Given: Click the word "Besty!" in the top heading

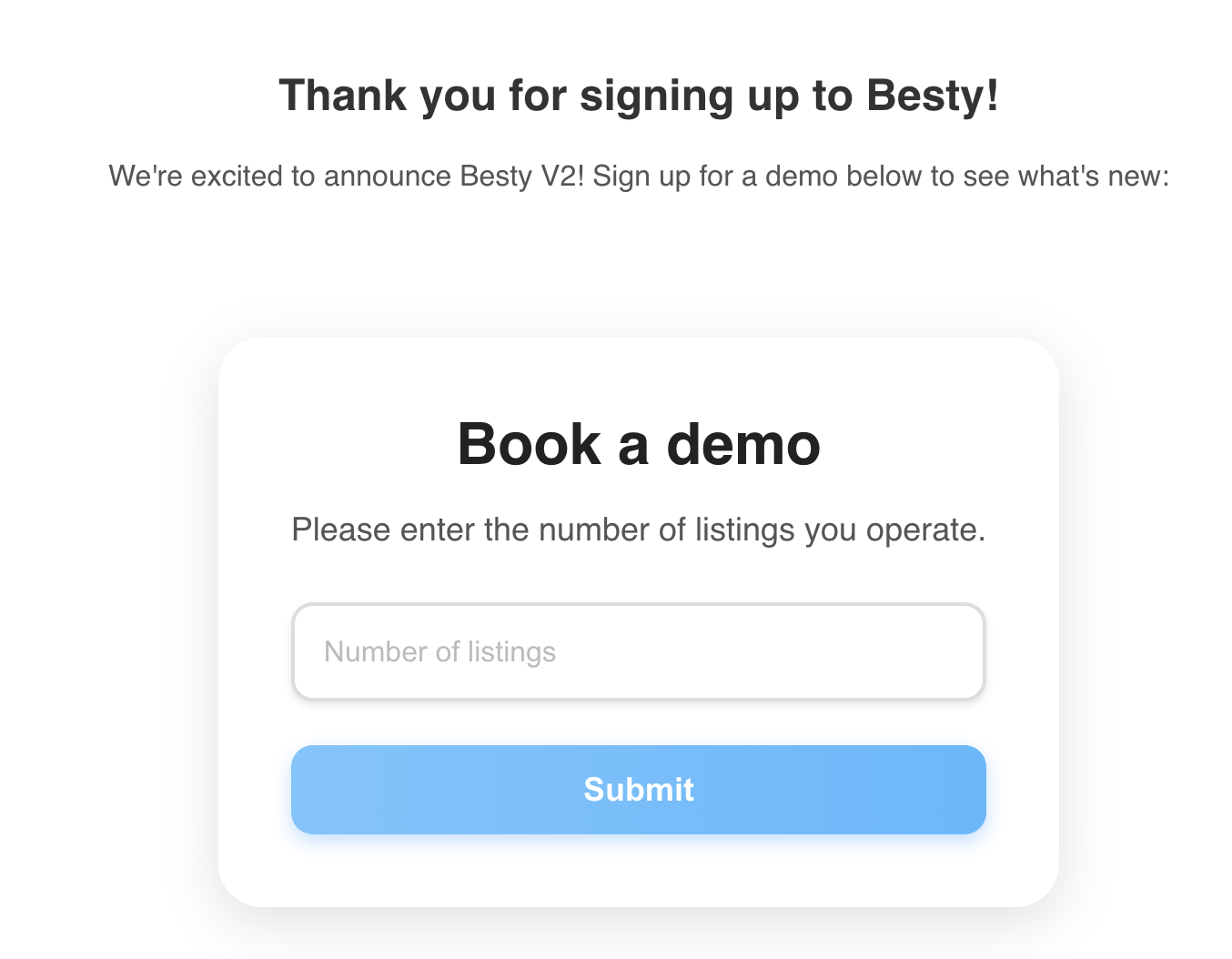Looking at the screenshot, I should (x=933, y=96).
